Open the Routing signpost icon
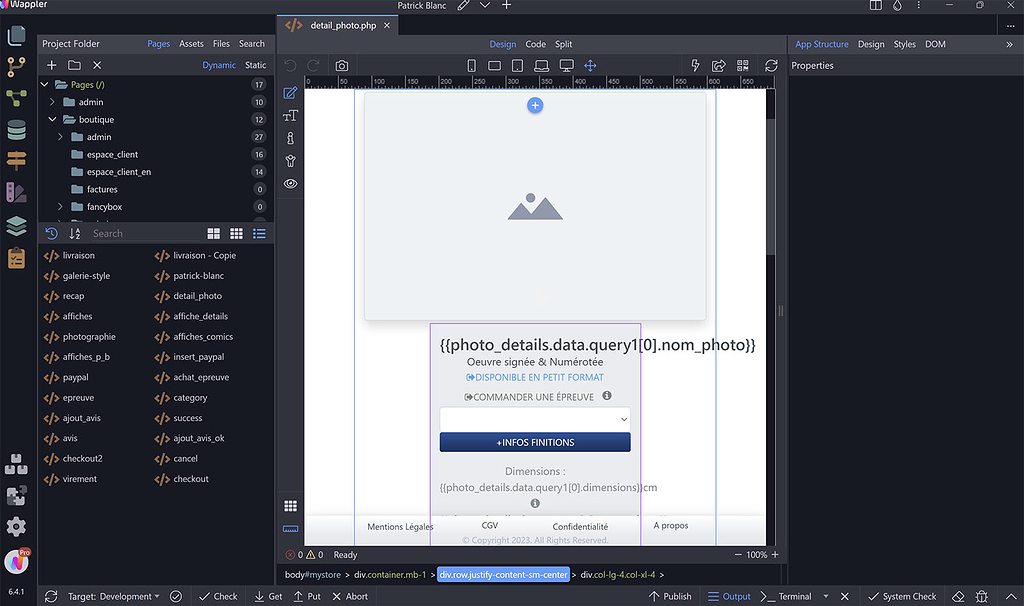The height and width of the screenshot is (606, 1024). point(16,160)
